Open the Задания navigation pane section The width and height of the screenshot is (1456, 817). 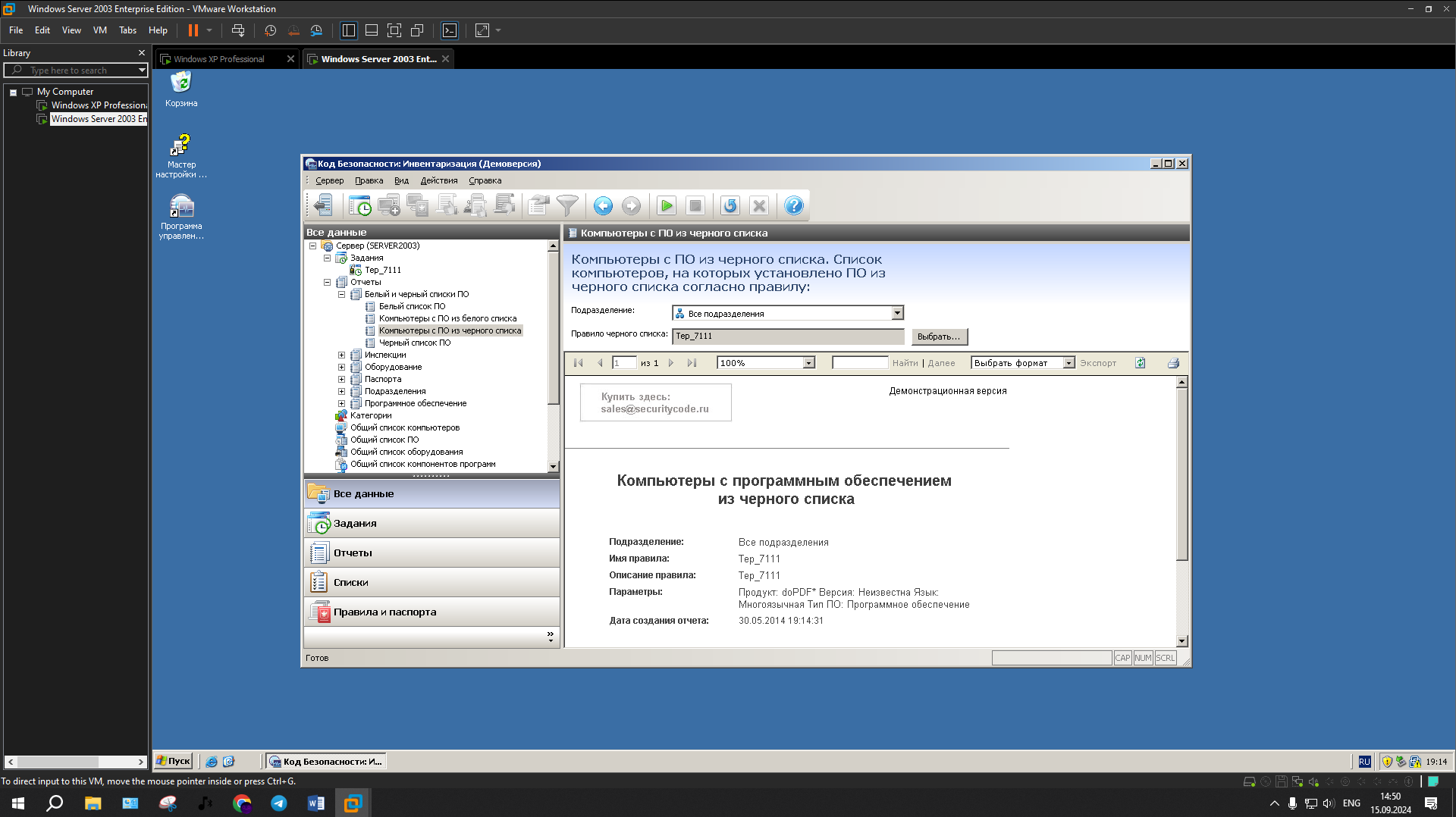(431, 523)
